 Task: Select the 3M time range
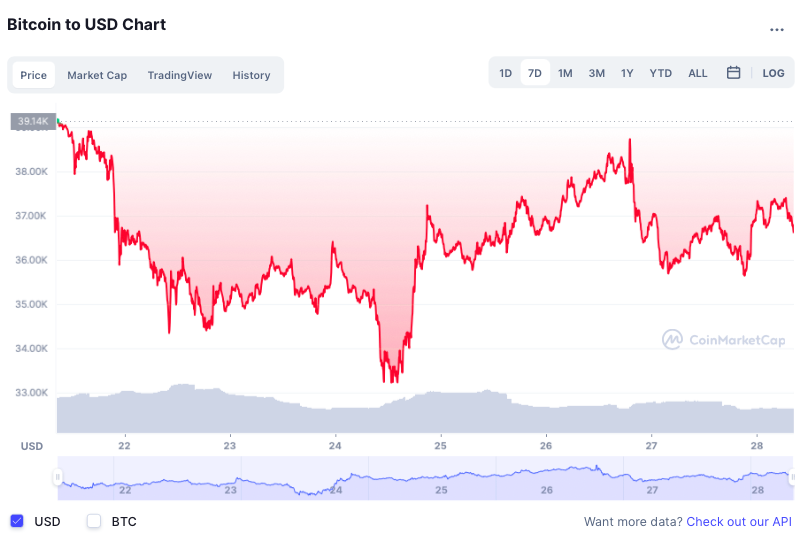point(597,73)
